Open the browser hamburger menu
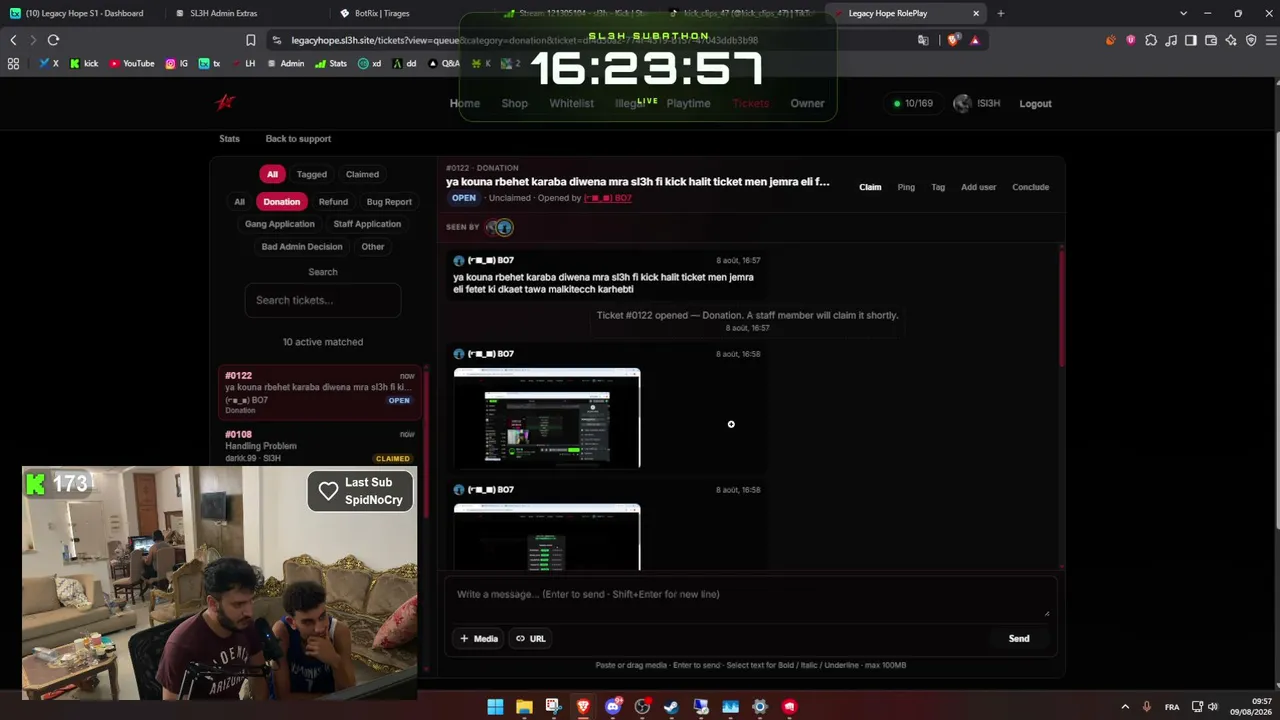 point(1272,40)
